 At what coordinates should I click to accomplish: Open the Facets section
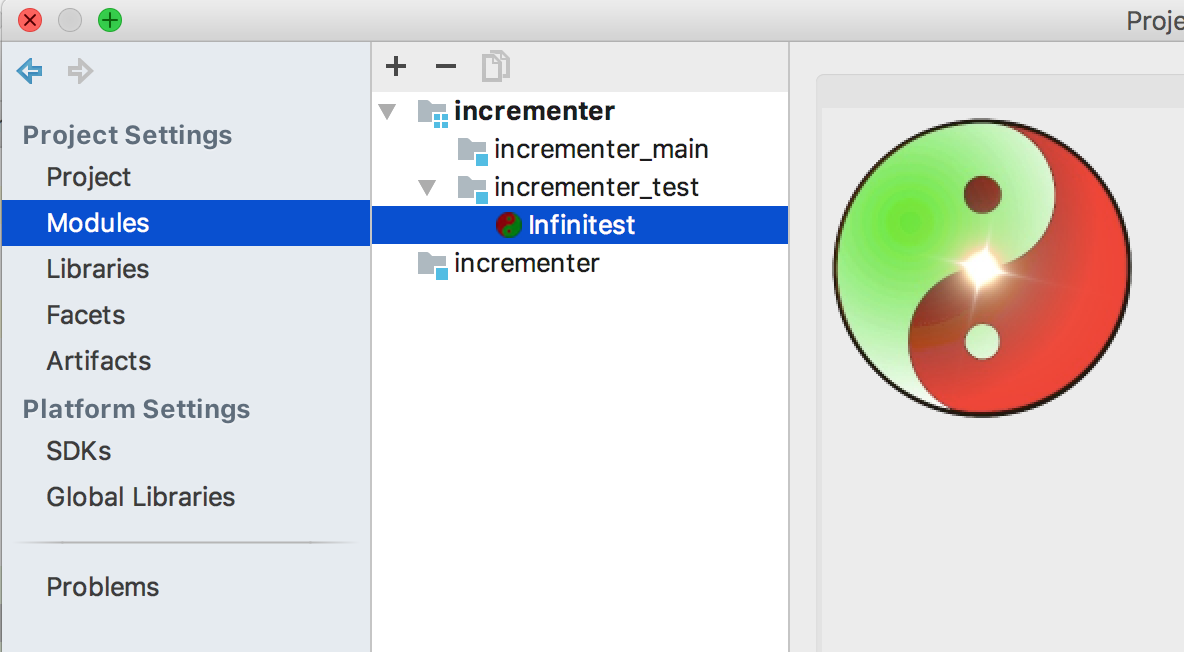85,315
